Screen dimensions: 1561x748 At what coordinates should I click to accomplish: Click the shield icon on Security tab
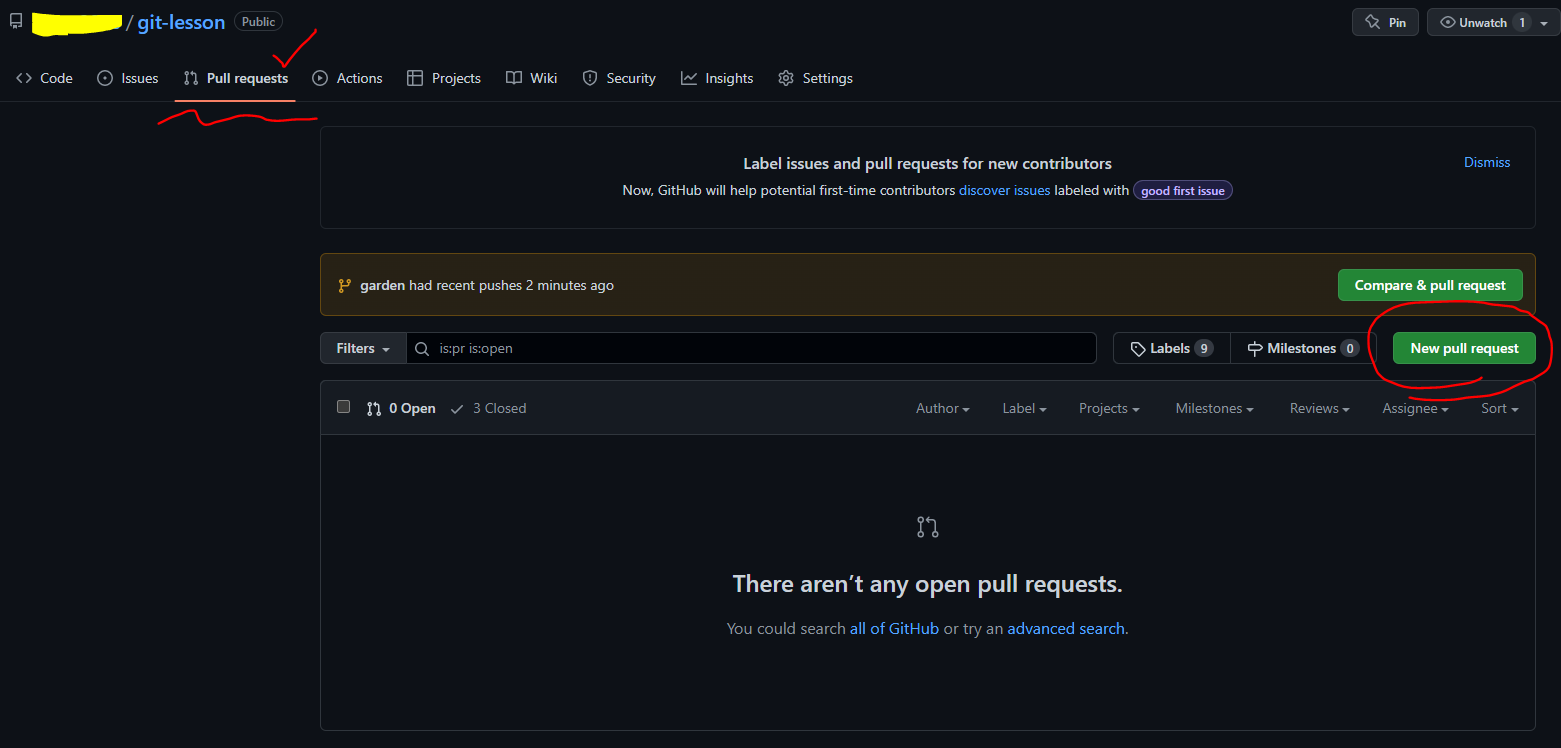[590, 78]
